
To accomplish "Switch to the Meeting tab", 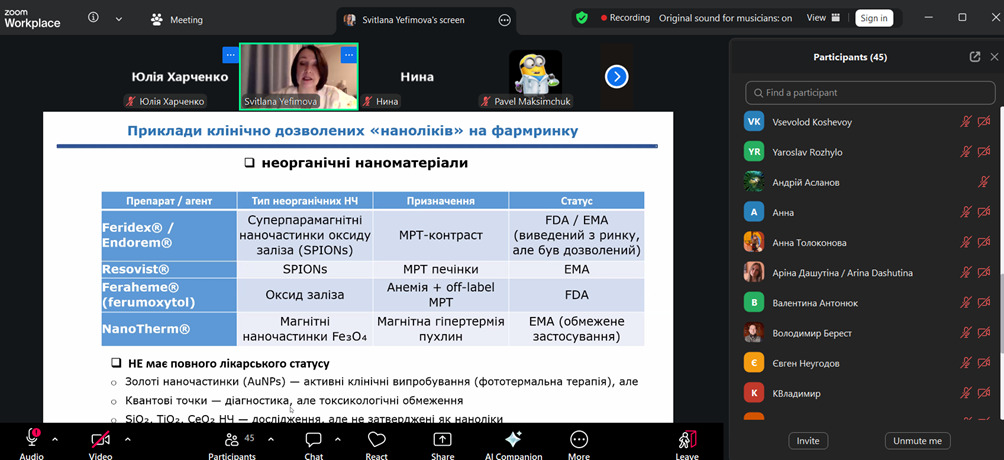I will [x=177, y=19].
